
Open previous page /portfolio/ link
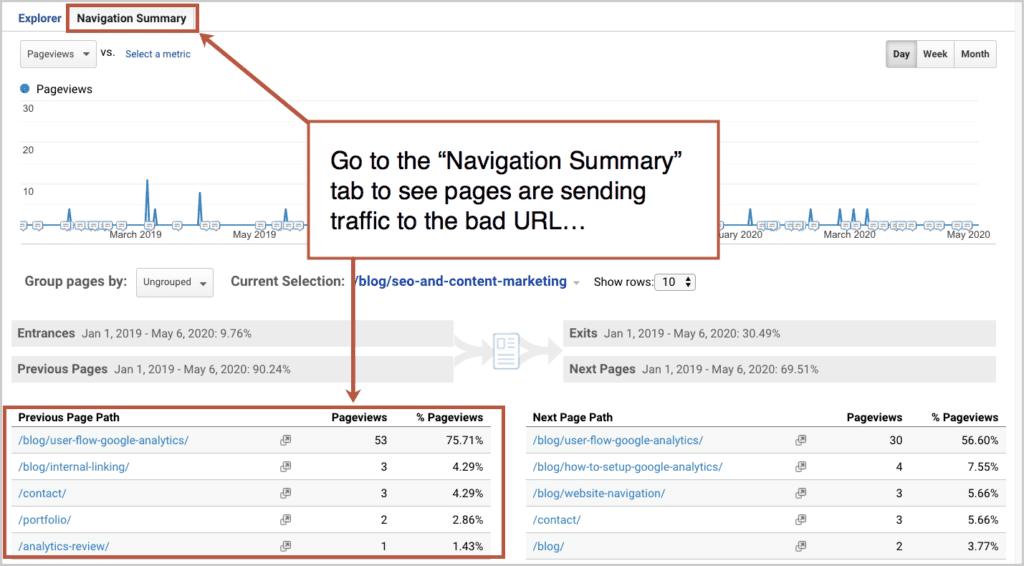tap(44, 520)
